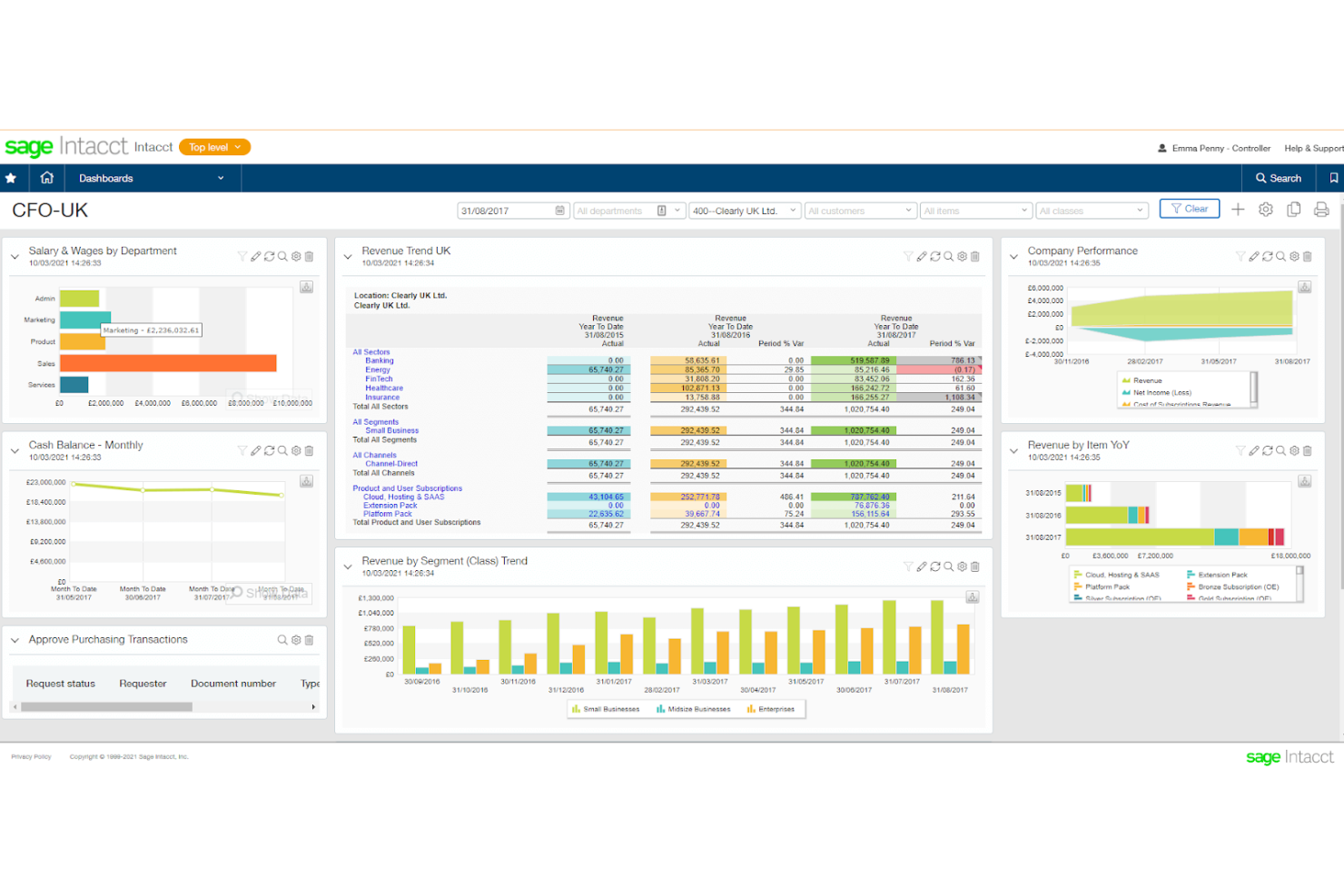Click the favorites star icon in navigation bar
Screen dimensions: 1344x896
point(11,178)
